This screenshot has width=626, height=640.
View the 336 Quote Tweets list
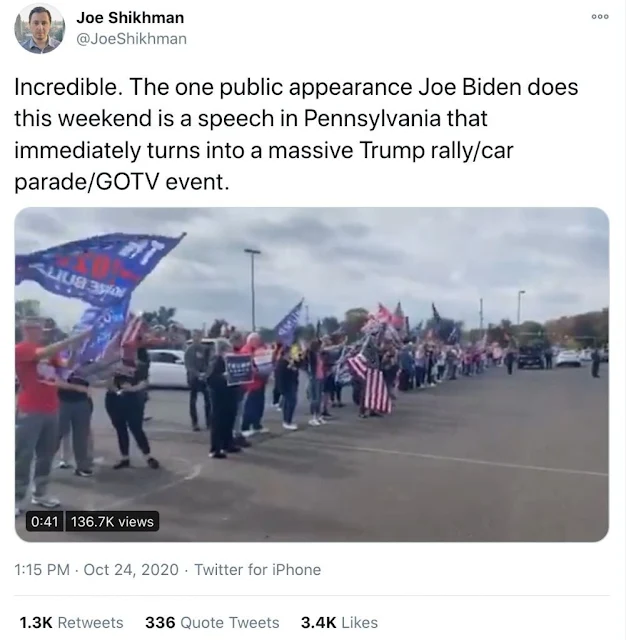tap(212, 622)
